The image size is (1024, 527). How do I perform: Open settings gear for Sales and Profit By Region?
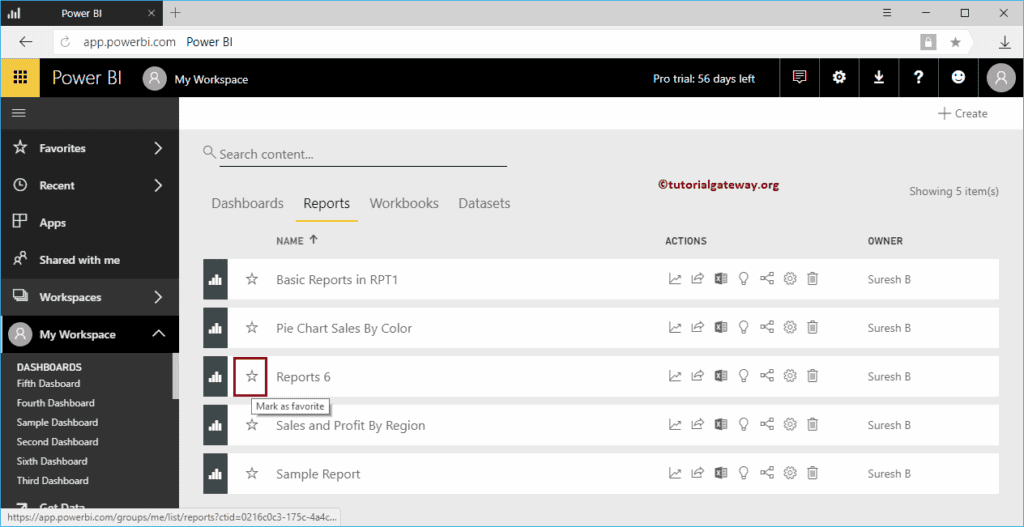pyautogui.click(x=790, y=424)
